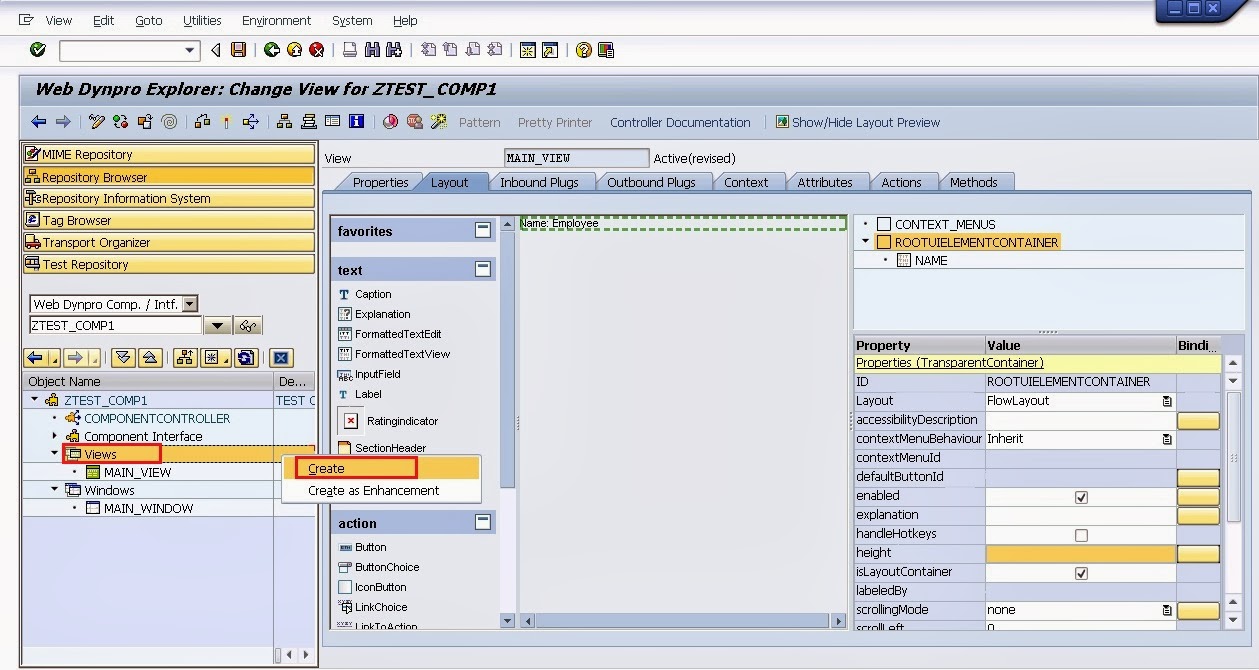Image resolution: width=1259 pixels, height=670 pixels.
Task: Click the Save disk icon in toolbar
Action: point(238,50)
